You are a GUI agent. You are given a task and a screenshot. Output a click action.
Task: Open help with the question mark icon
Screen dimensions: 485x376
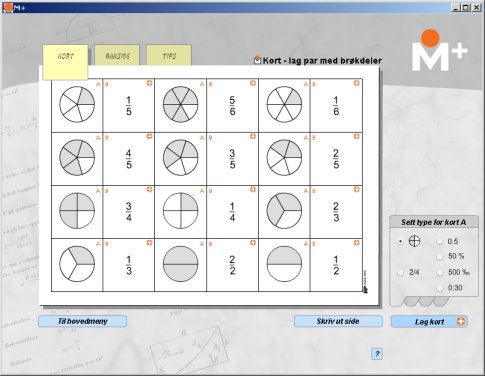[x=377, y=354]
